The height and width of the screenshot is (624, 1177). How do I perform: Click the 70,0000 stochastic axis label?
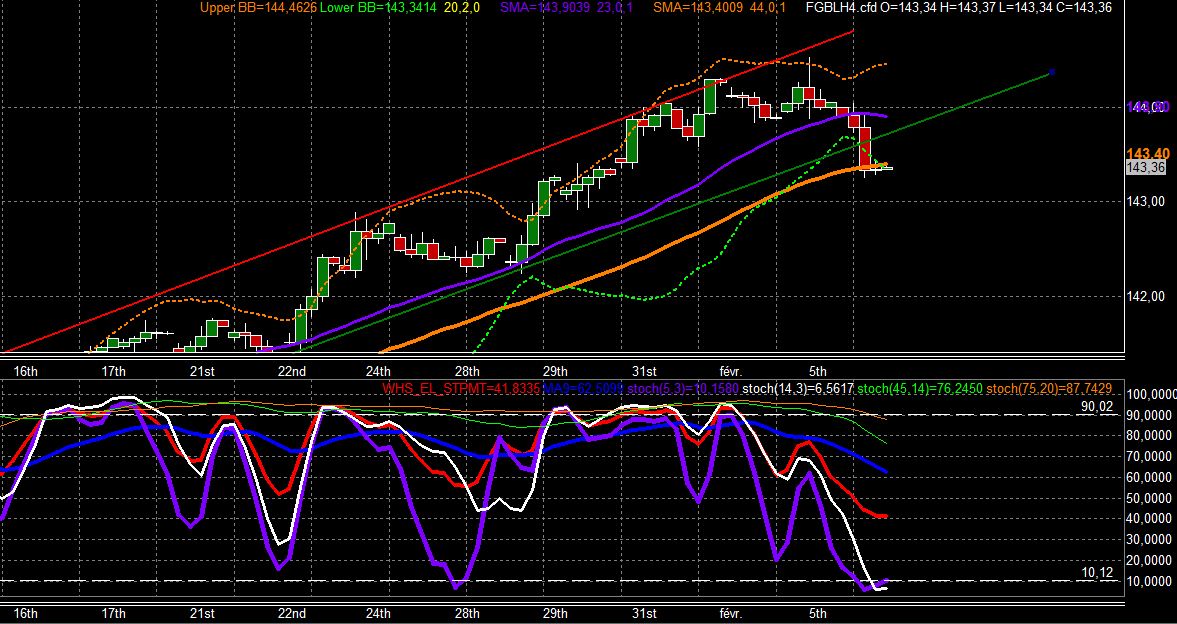coord(1150,457)
